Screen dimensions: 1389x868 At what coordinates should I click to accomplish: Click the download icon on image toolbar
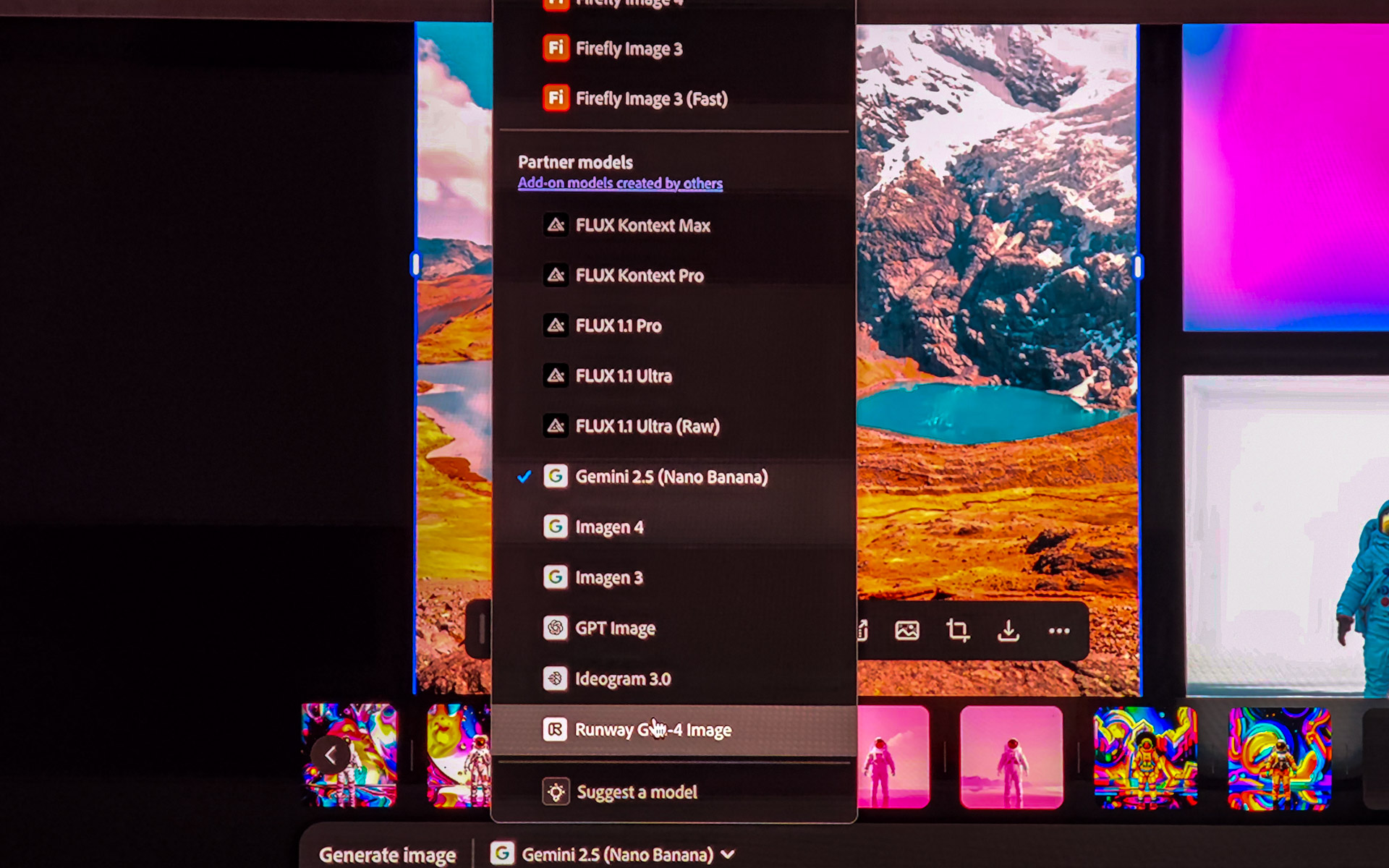[1008, 631]
